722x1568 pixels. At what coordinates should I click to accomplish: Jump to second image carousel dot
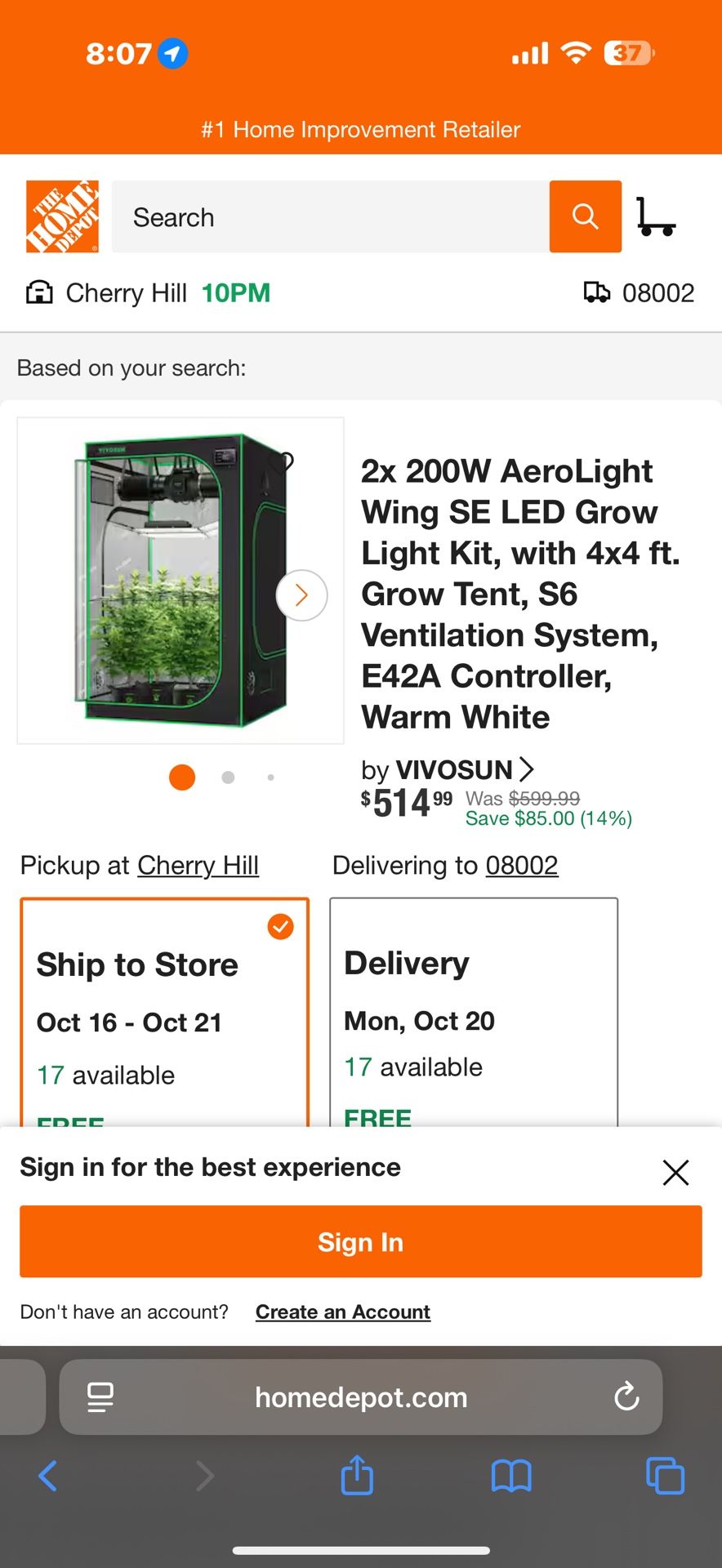[228, 777]
